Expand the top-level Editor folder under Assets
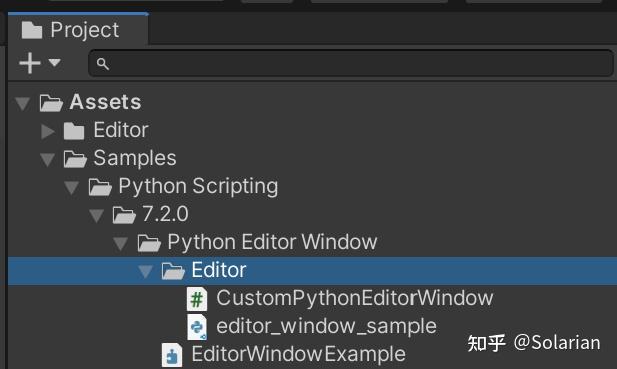This screenshot has height=369, width=617. tap(48, 131)
